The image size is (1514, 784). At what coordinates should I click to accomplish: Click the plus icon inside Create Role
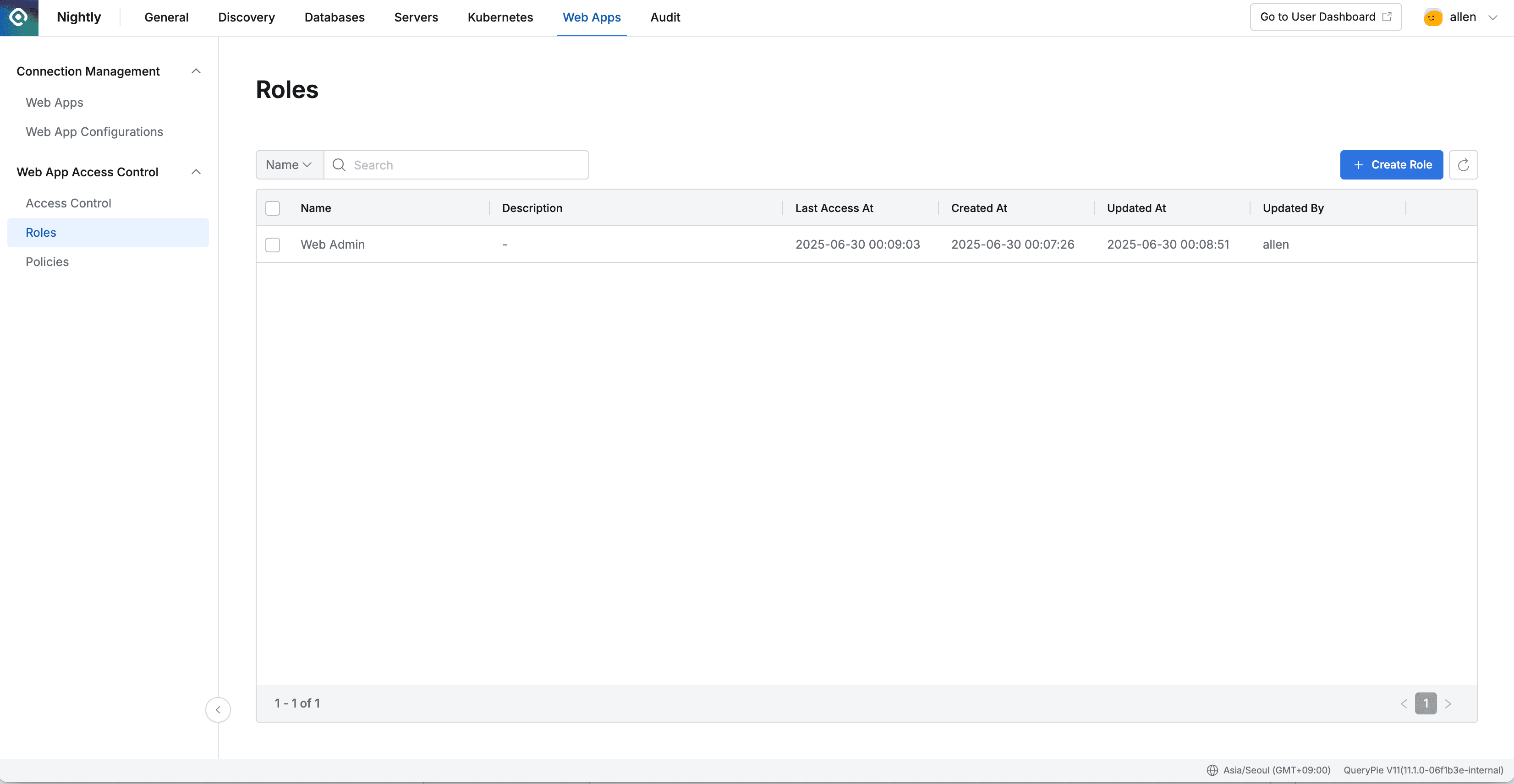[x=1358, y=165]
